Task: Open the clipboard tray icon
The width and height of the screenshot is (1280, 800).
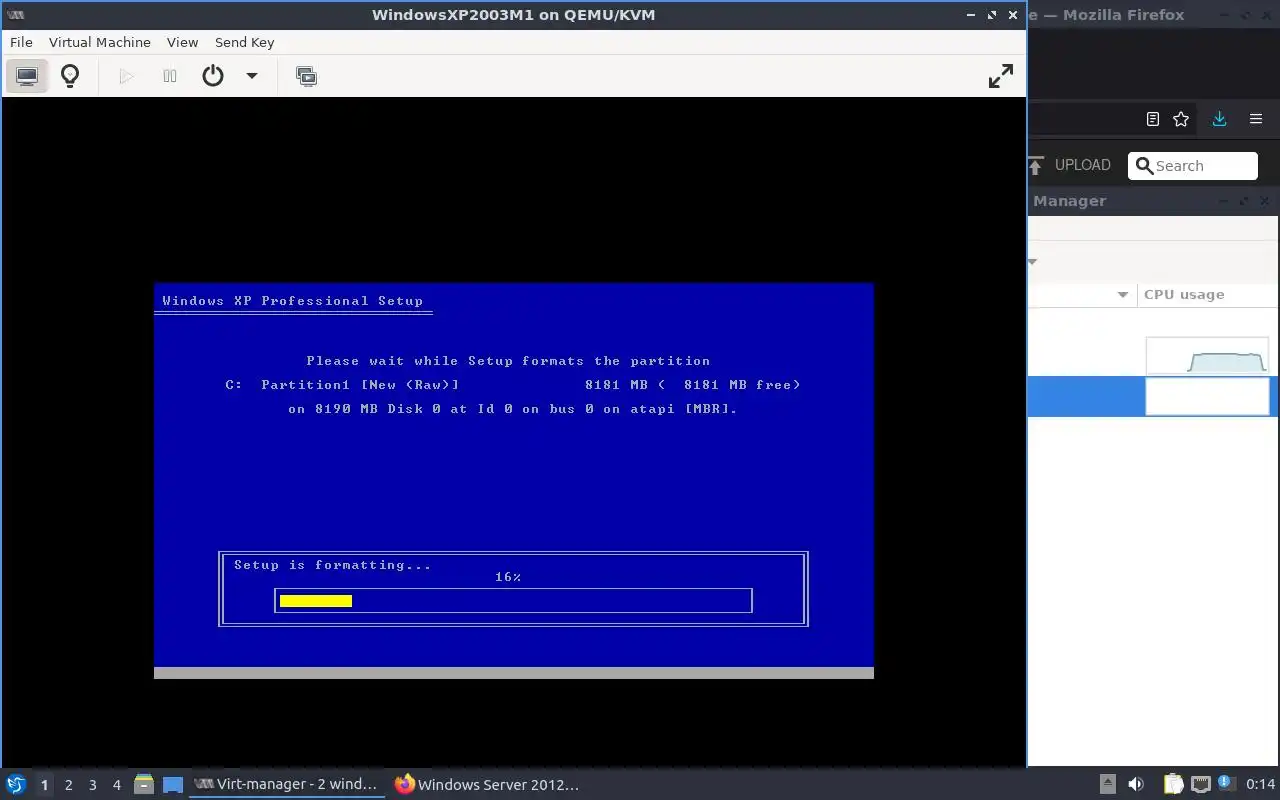Action: (1173, 784)
